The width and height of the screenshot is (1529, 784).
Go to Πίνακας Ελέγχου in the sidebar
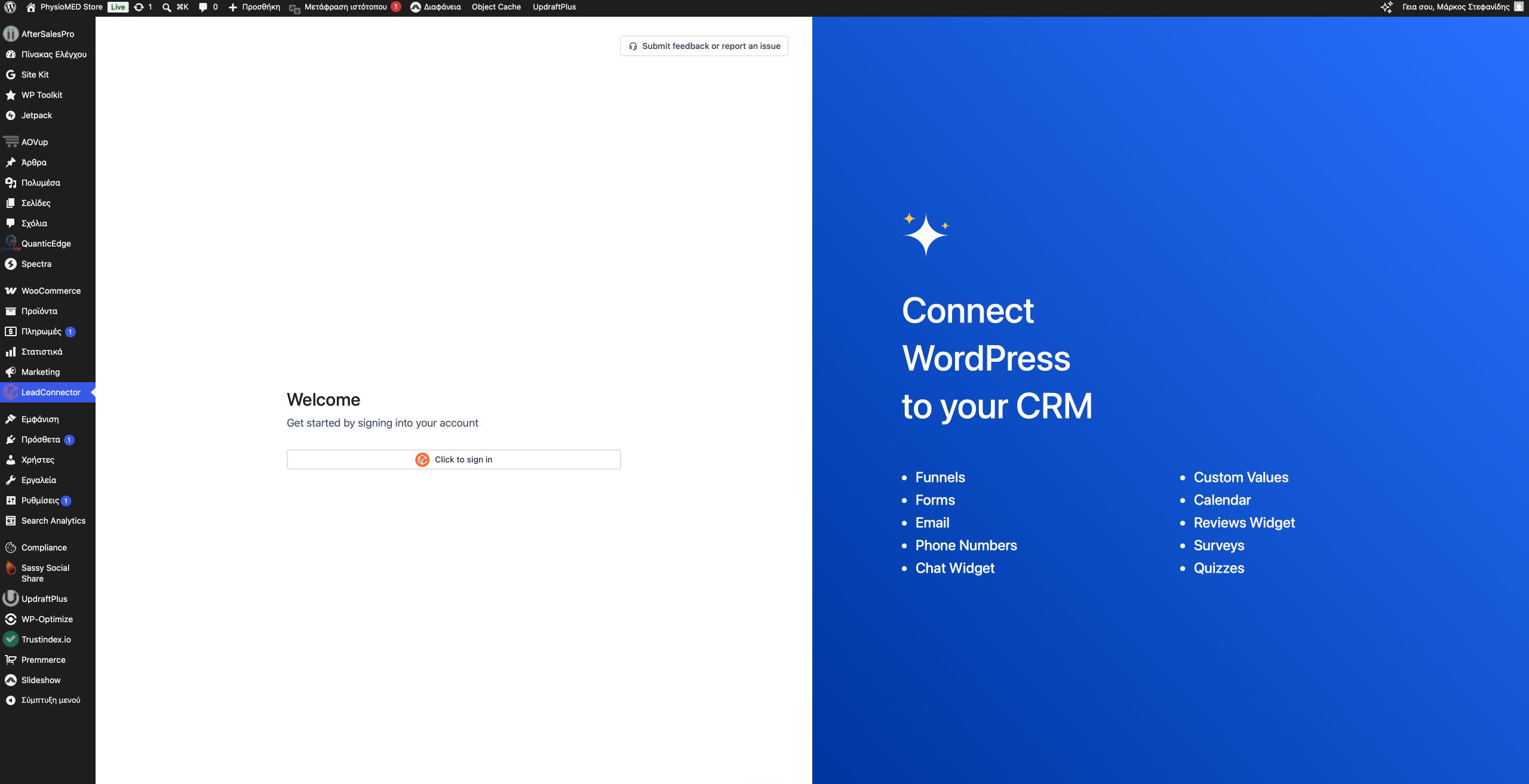coord(48,54)
